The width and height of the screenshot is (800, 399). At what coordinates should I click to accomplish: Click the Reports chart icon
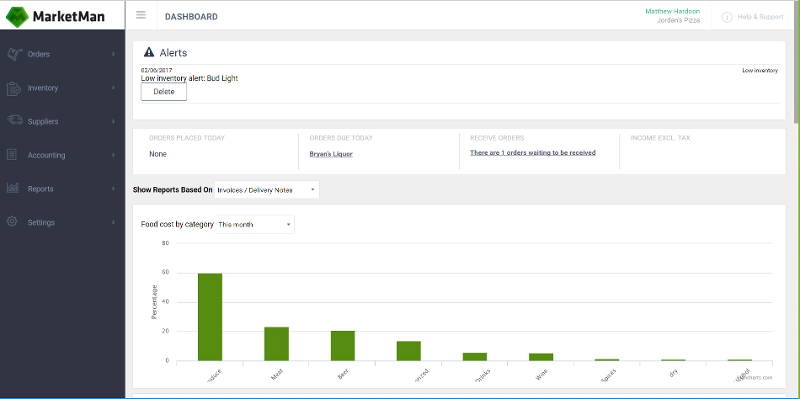(13, 188)
